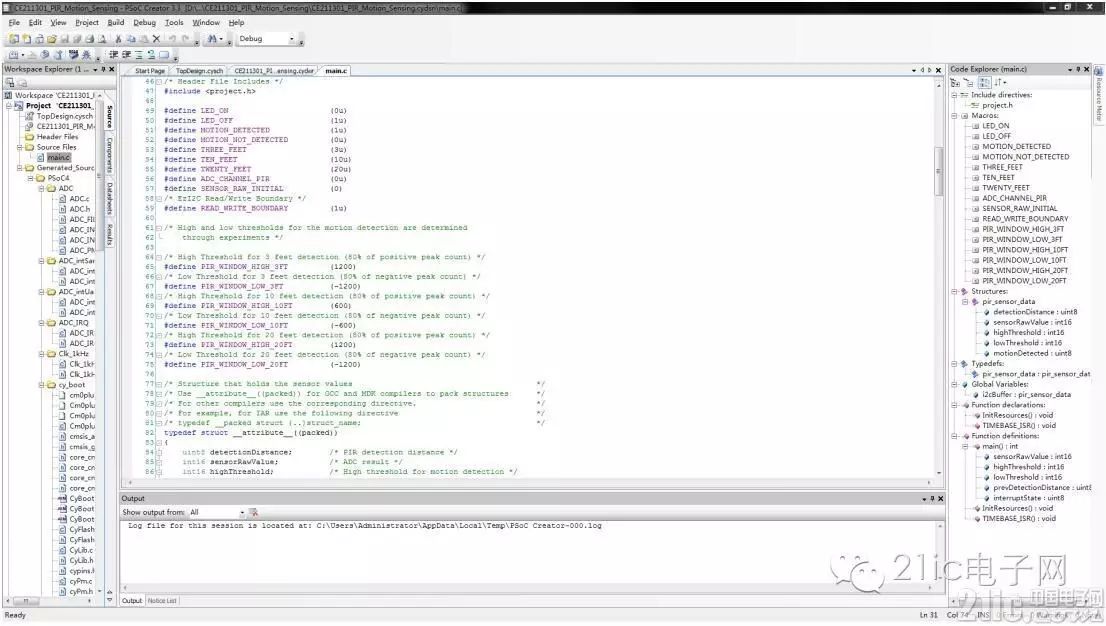Pin the Output panel
This screenshot has width=1106, height=626.
pyautogui.click(x=932, y=498)
